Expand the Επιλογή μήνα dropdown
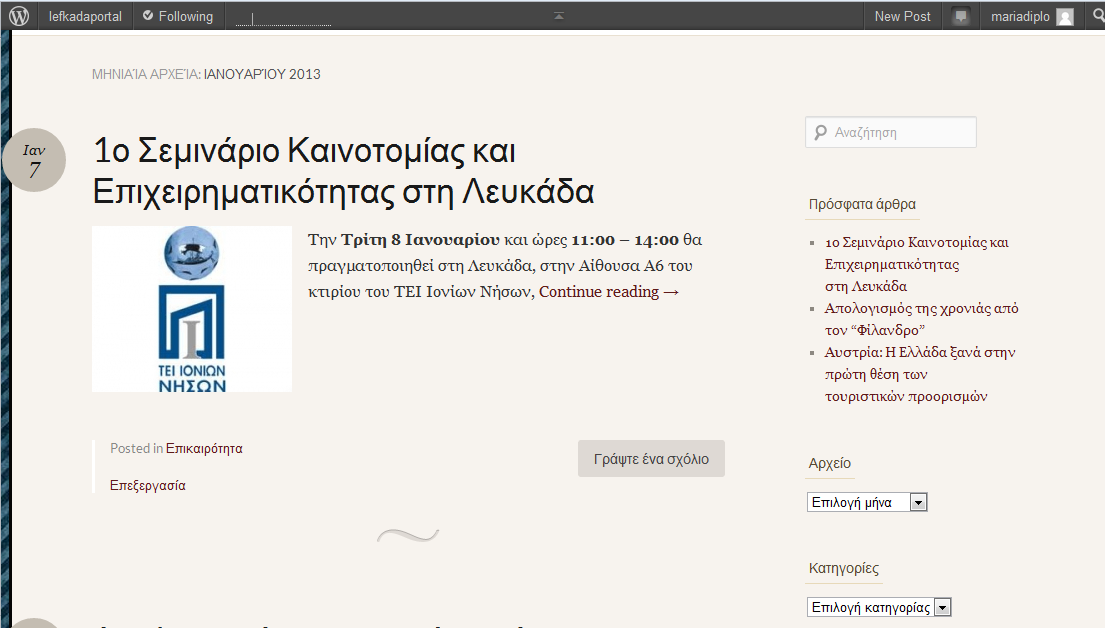Viewport: 1105px width, 628px height. [867, 503]
